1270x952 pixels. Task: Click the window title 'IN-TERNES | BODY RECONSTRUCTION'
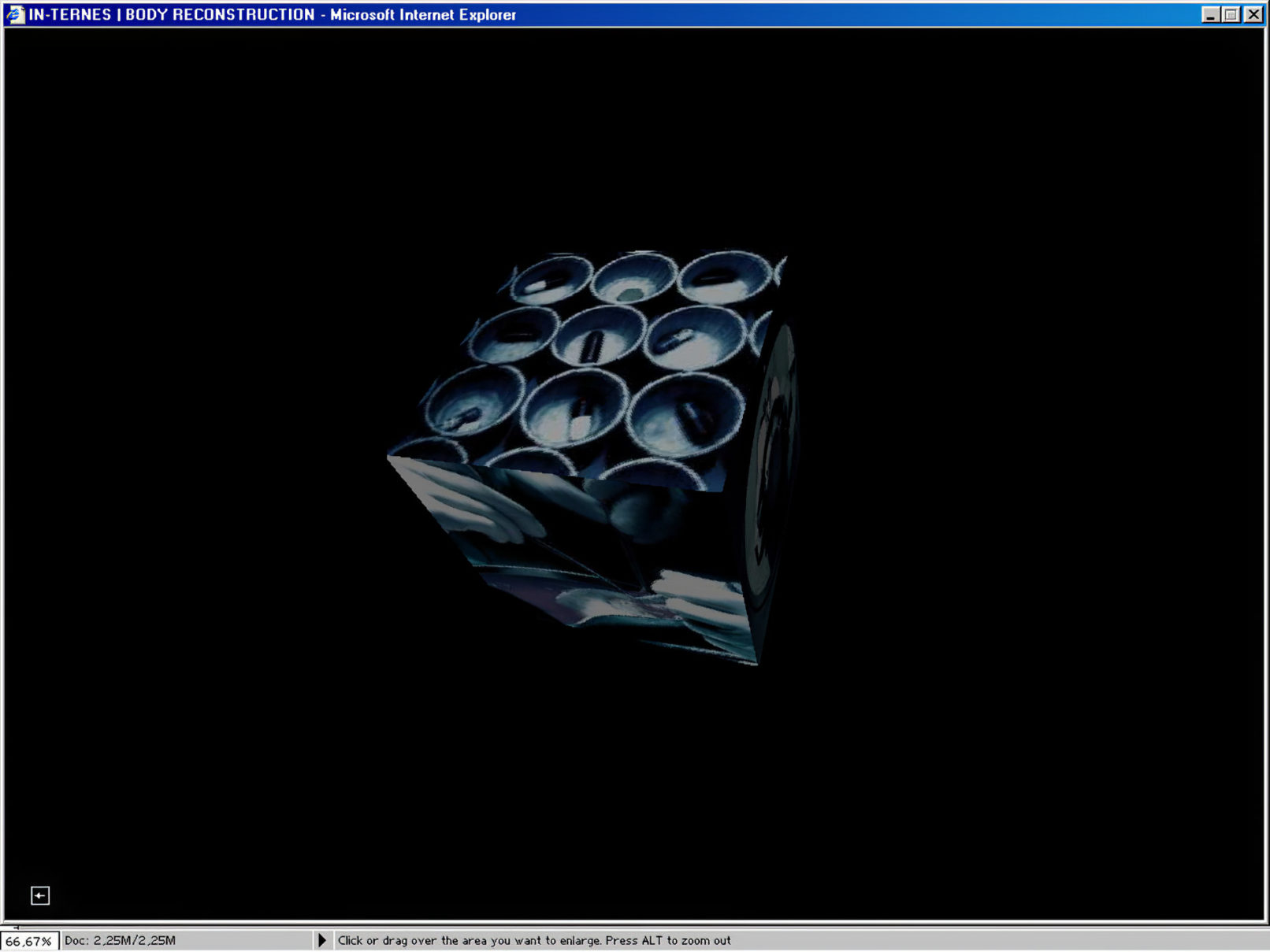[x=172, y=15]
